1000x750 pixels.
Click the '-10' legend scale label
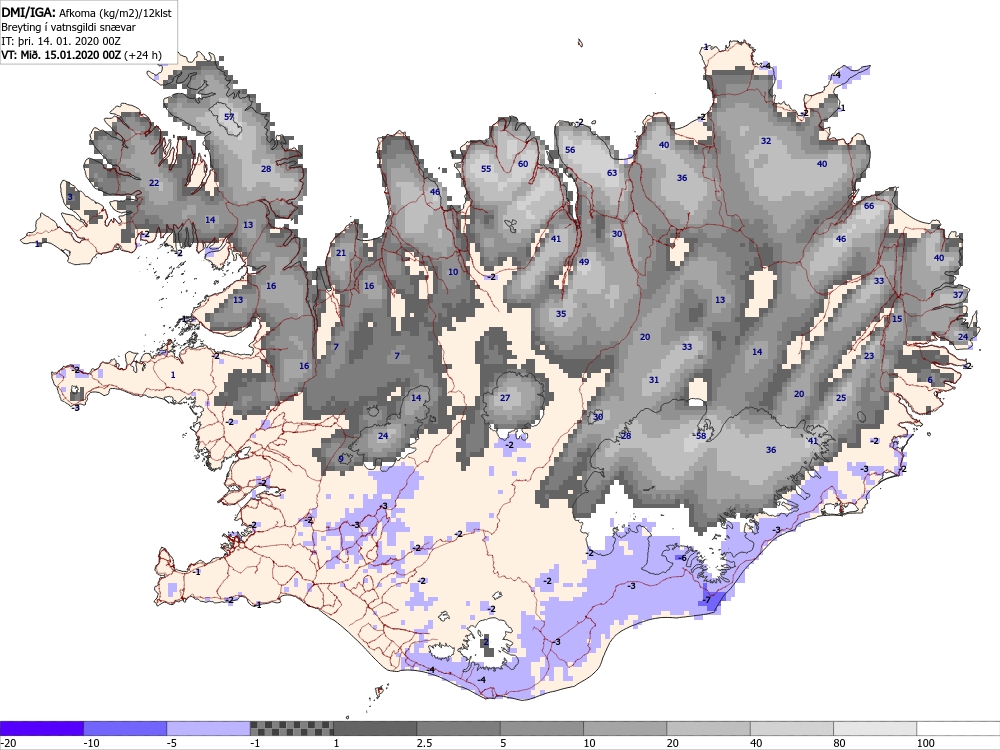click(92, 743)
